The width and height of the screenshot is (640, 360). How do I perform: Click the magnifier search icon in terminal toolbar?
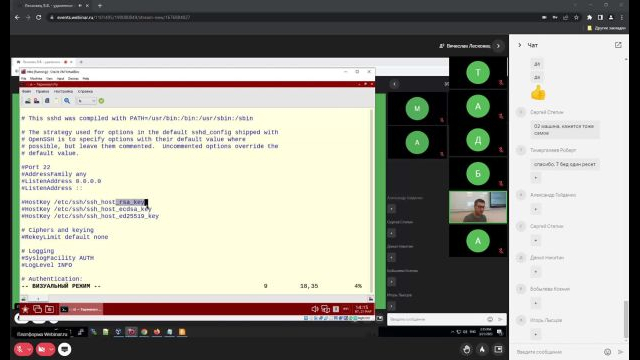tap(67, 101)
